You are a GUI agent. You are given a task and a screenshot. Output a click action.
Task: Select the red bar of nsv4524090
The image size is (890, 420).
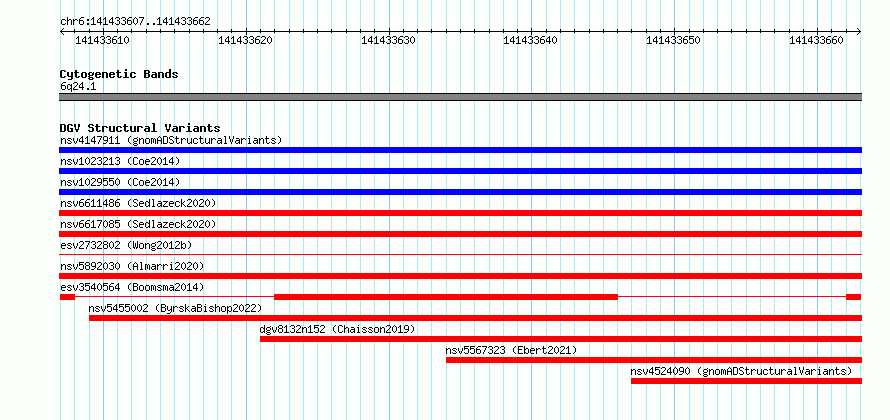746,381
